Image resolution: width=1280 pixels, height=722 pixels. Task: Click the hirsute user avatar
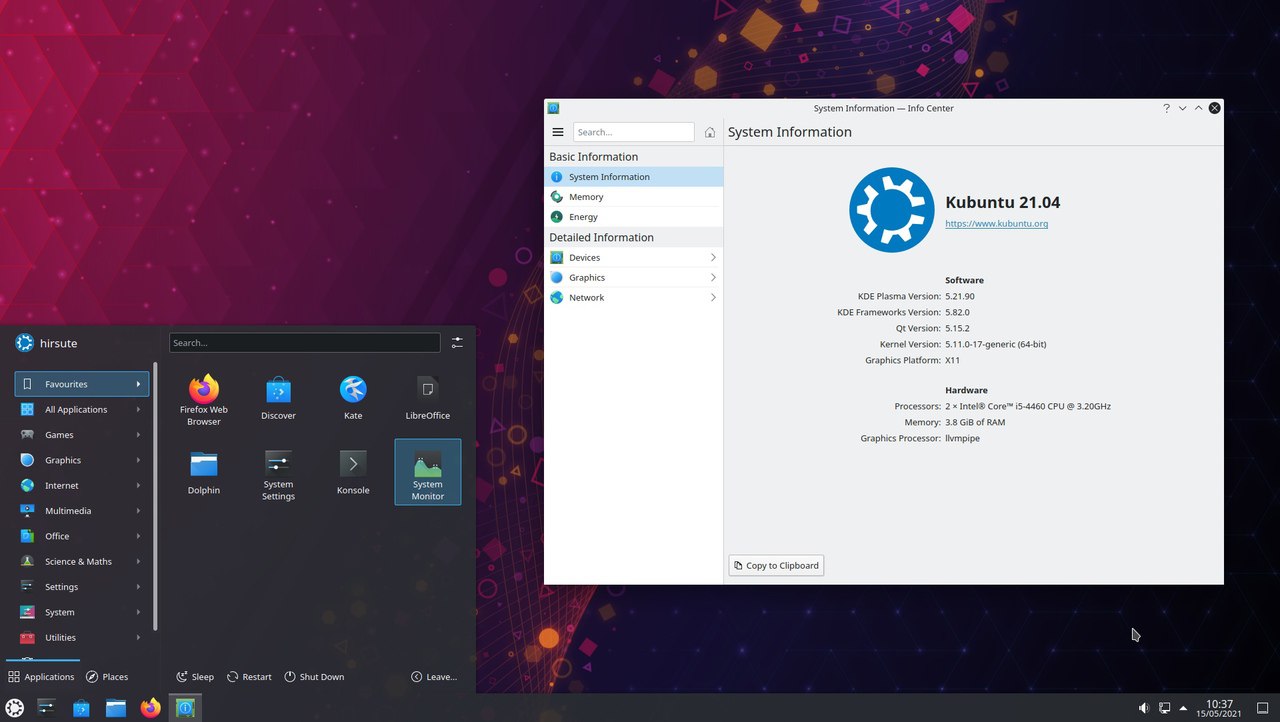click(x=24, y=343)
